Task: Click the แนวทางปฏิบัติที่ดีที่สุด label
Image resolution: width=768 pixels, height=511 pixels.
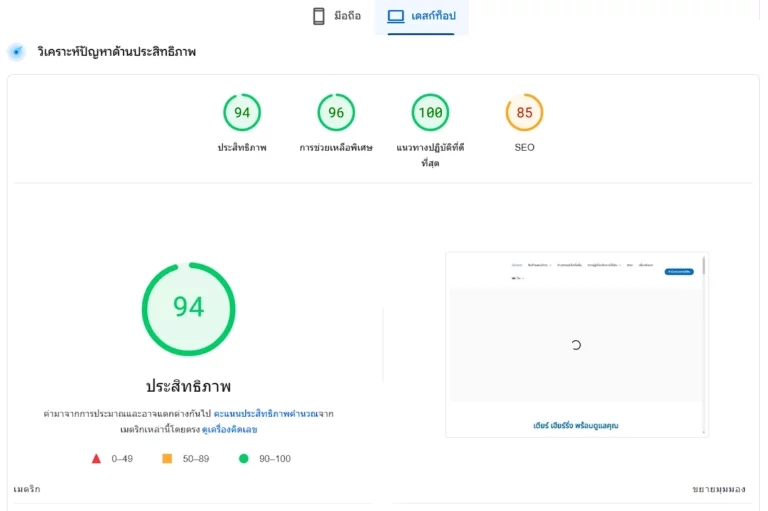Action: pos(430,155)
